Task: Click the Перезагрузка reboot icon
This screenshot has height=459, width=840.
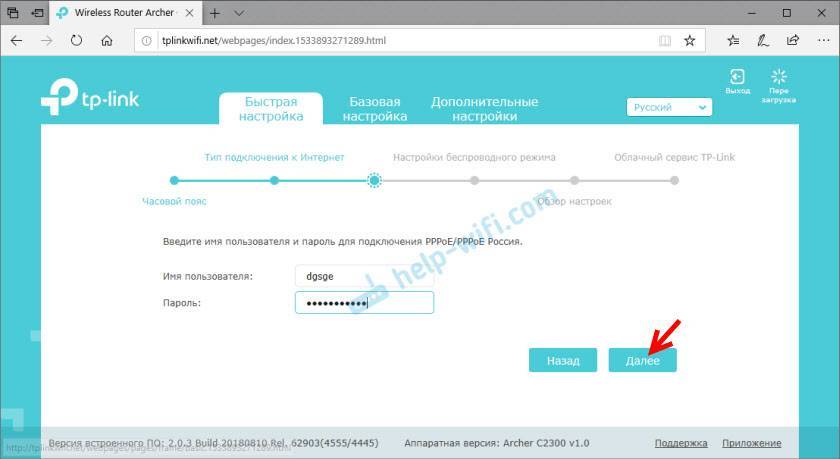Action: click(779, 85)
